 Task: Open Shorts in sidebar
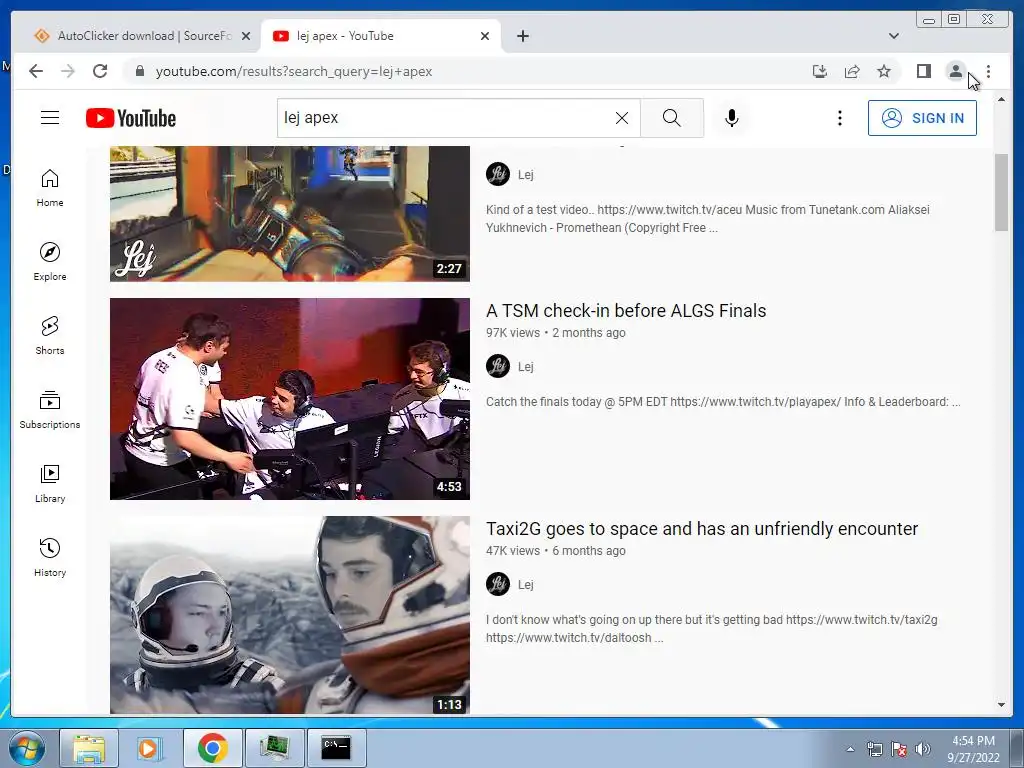click(50, 336)
